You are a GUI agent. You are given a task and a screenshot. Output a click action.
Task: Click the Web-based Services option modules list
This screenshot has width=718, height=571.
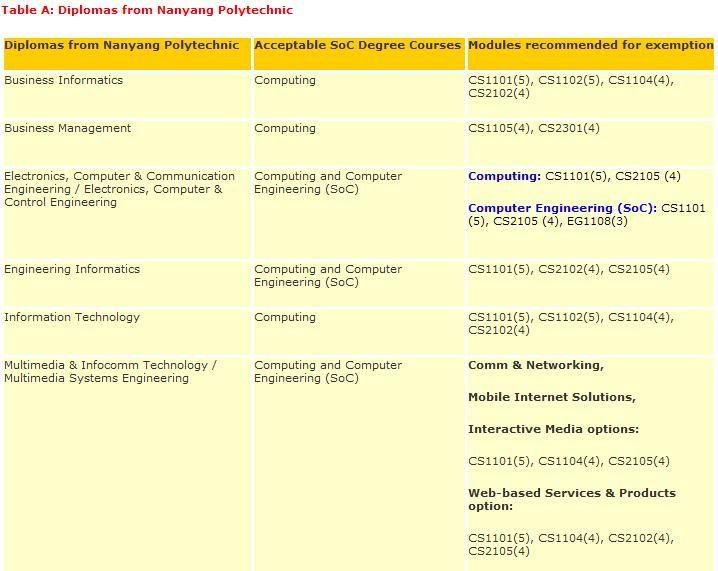tap(571, 544)
